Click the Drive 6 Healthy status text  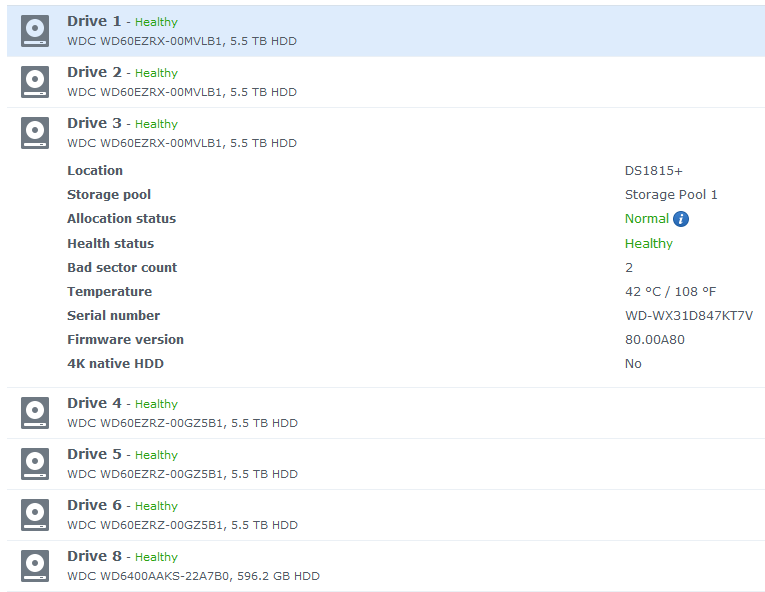[x=156, y=507]
